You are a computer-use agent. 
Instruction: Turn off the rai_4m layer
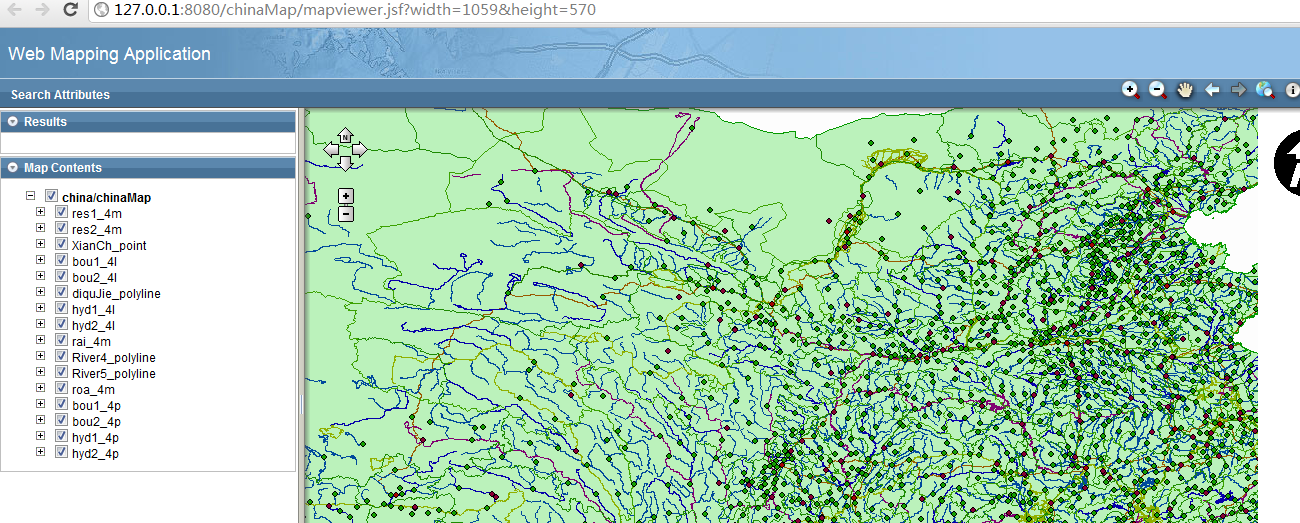coord(61,341)
